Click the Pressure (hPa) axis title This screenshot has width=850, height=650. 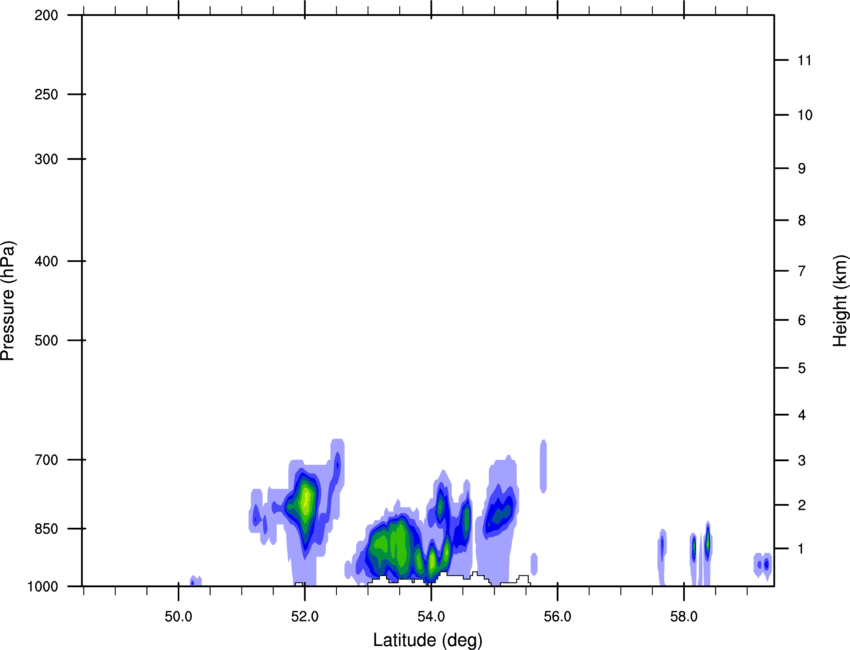(x=9, y=300)
